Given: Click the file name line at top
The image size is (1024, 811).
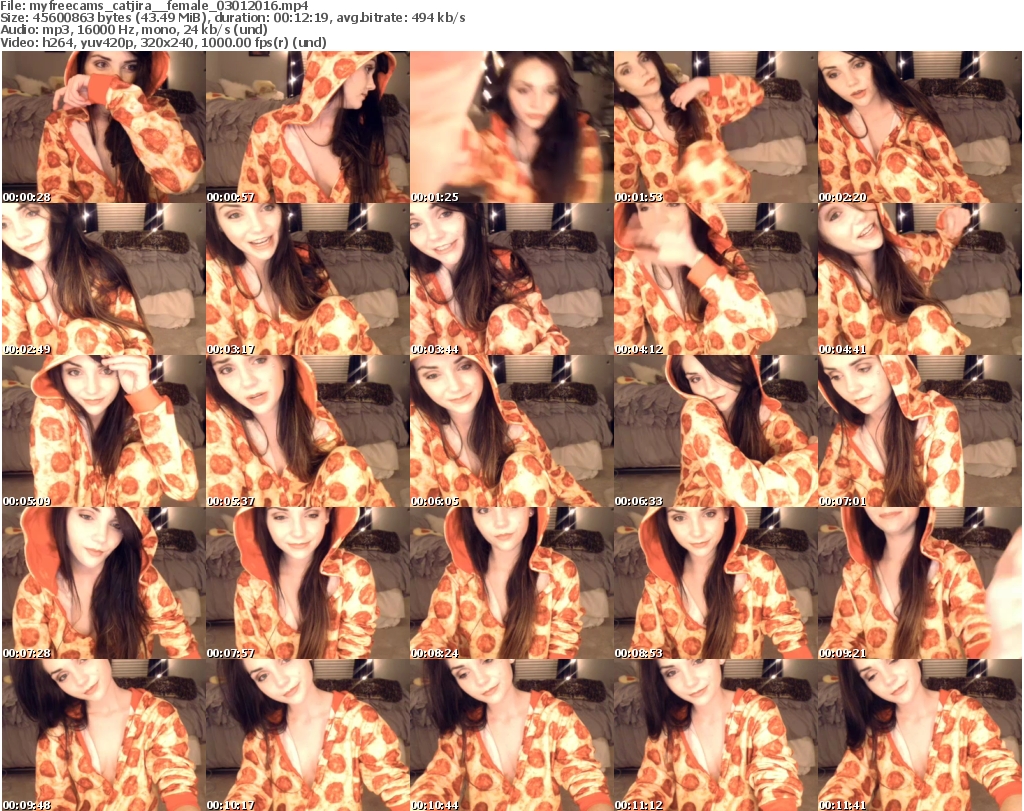Looking at the screenshot, I should click(154, 6).
